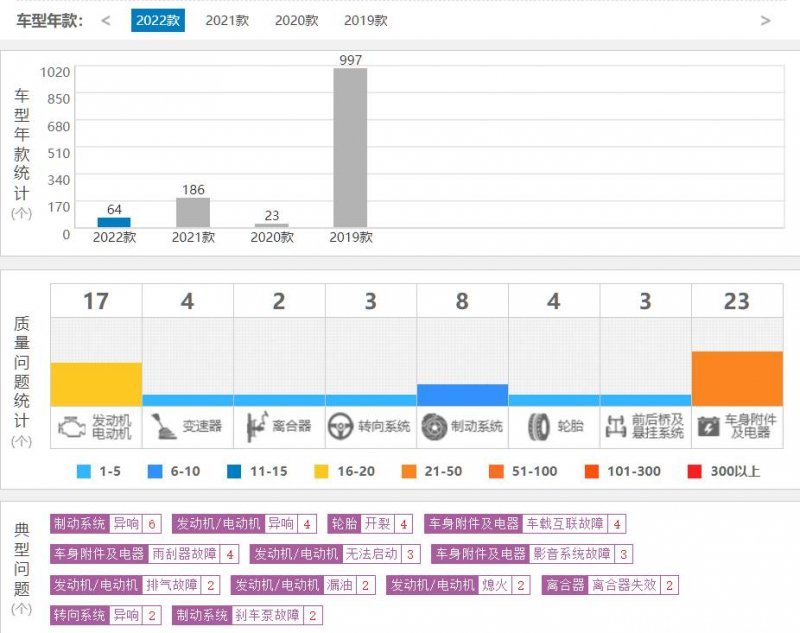The width and height of the screenshot is (800, 633).
Task: Click the red 300以上 legend swatch
Action: coord(695,471)
